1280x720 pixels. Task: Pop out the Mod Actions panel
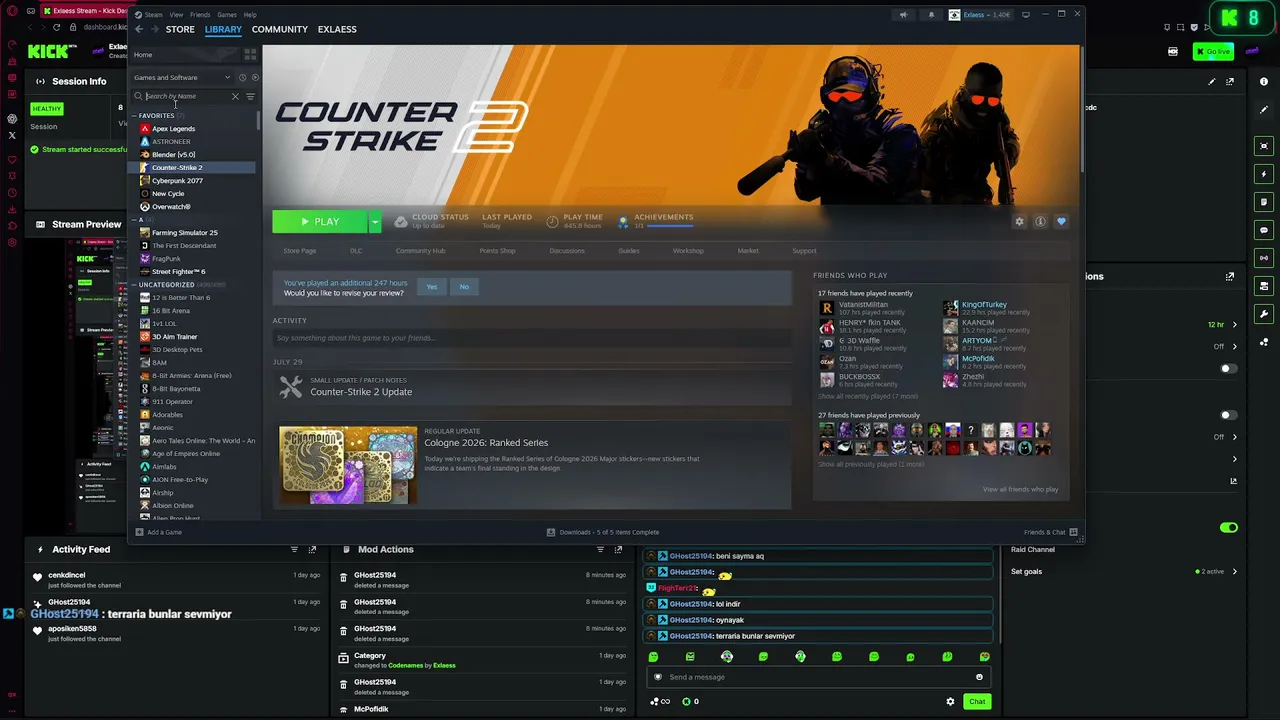[618, 549]
